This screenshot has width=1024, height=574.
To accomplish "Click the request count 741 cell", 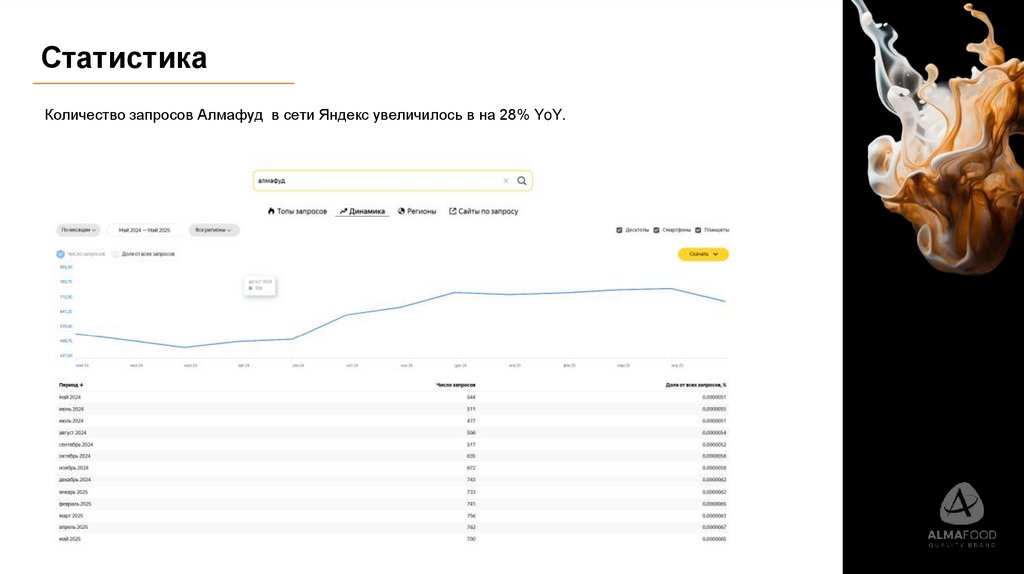I will coord(471,504).
